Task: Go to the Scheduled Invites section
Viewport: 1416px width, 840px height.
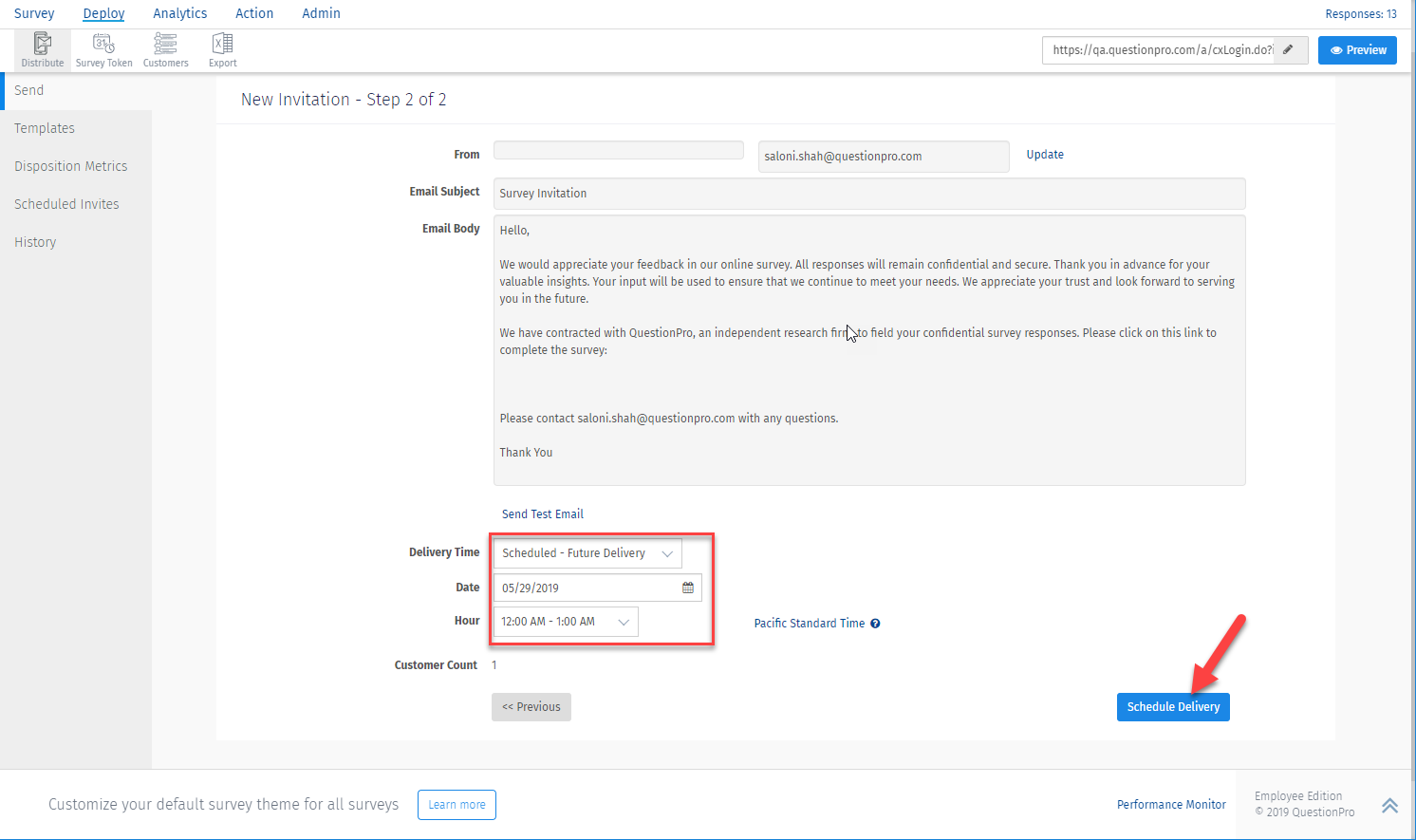Action: click(66, 203)
